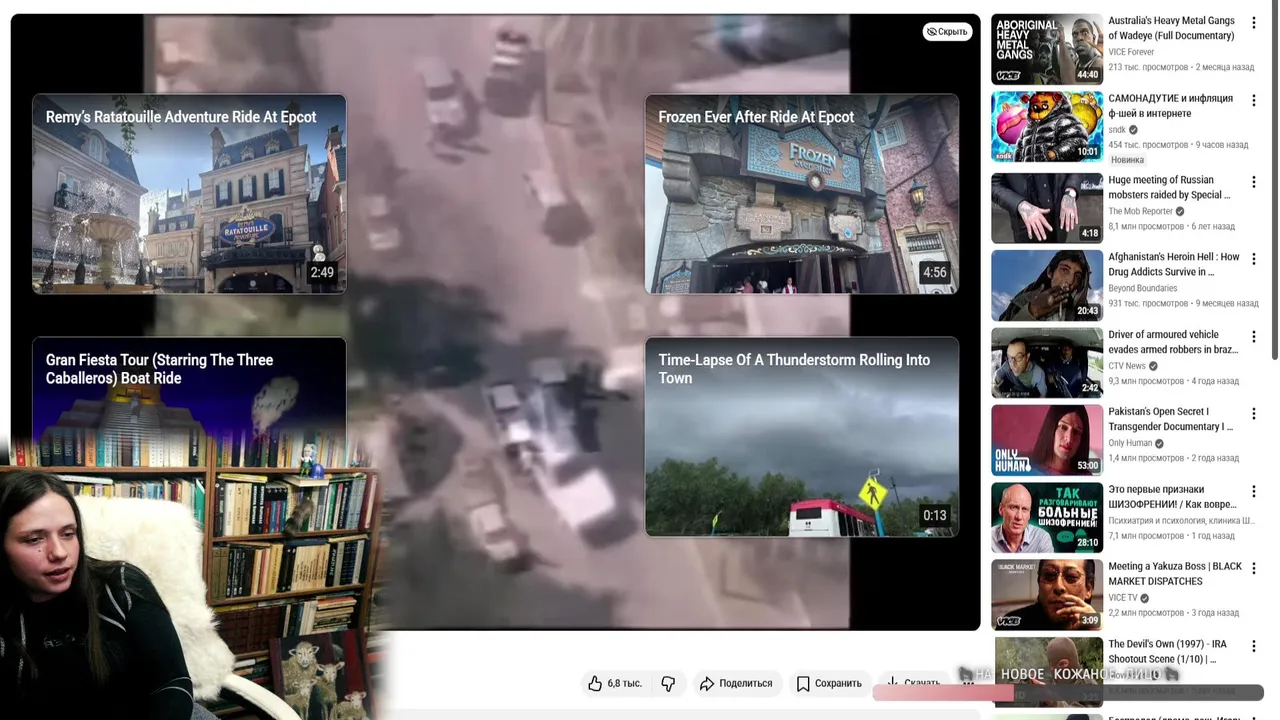Open Australia's Heavy Metal Gangs video thumbnail
The height and width of the screenshot is (720, 1280).
1047,49
